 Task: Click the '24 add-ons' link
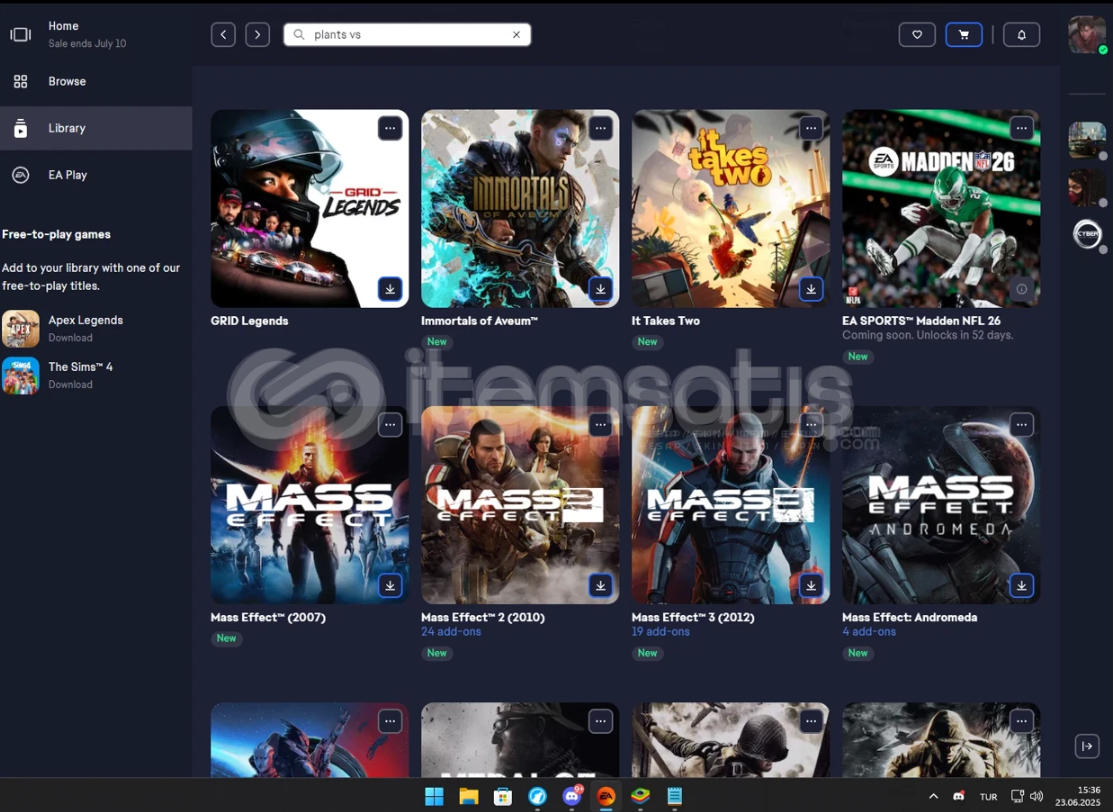point(451,632)
